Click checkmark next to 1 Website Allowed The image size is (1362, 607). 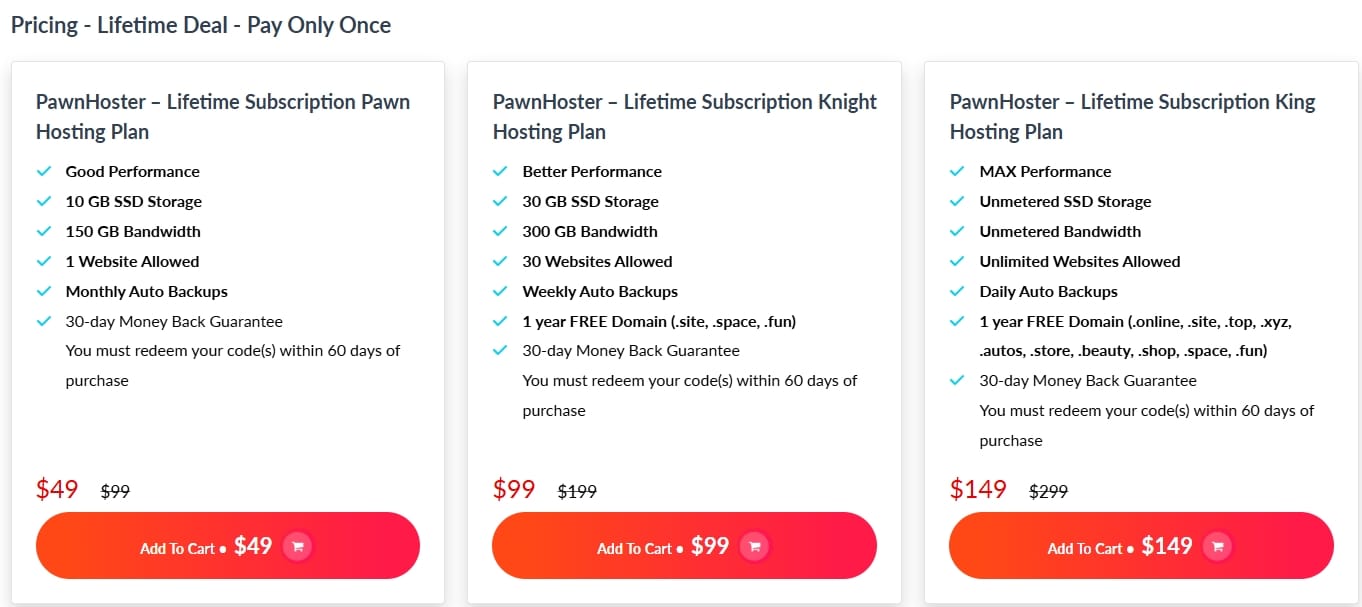click(x=44, y=261)
